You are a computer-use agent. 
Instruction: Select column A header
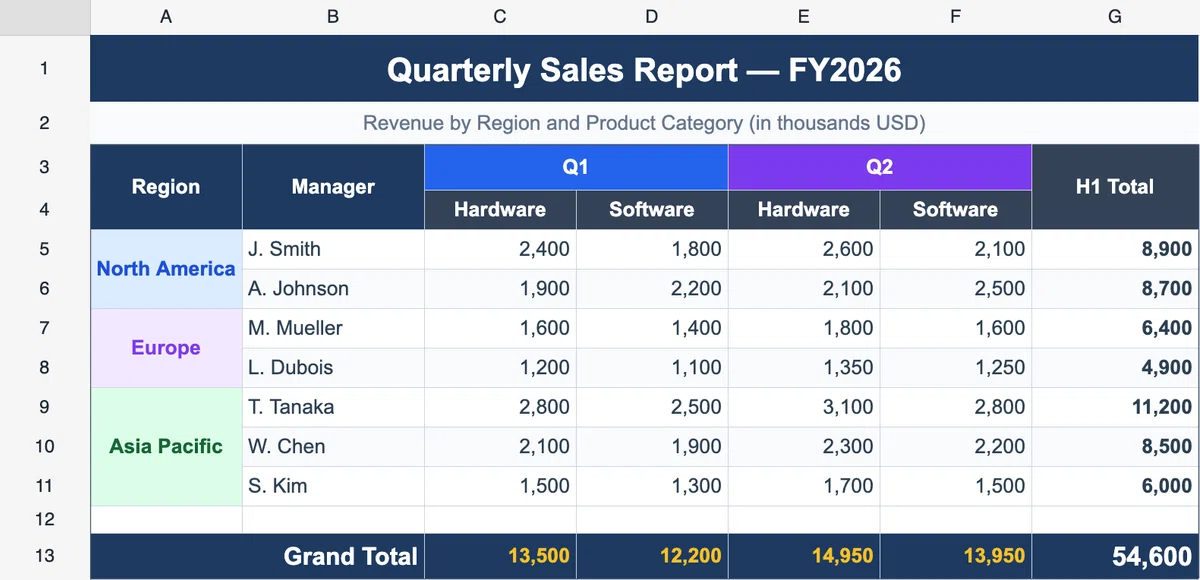tap(166, 17)
